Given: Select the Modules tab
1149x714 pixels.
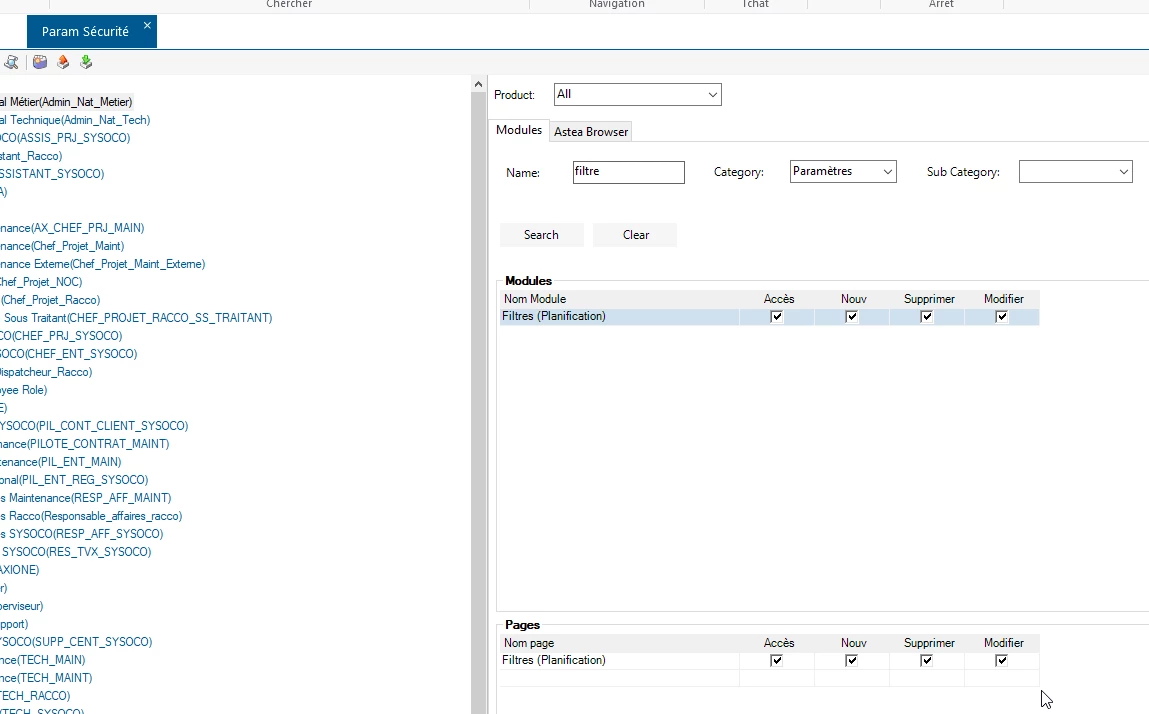Looking at the screenshot, I should click(x=519, y=130).
